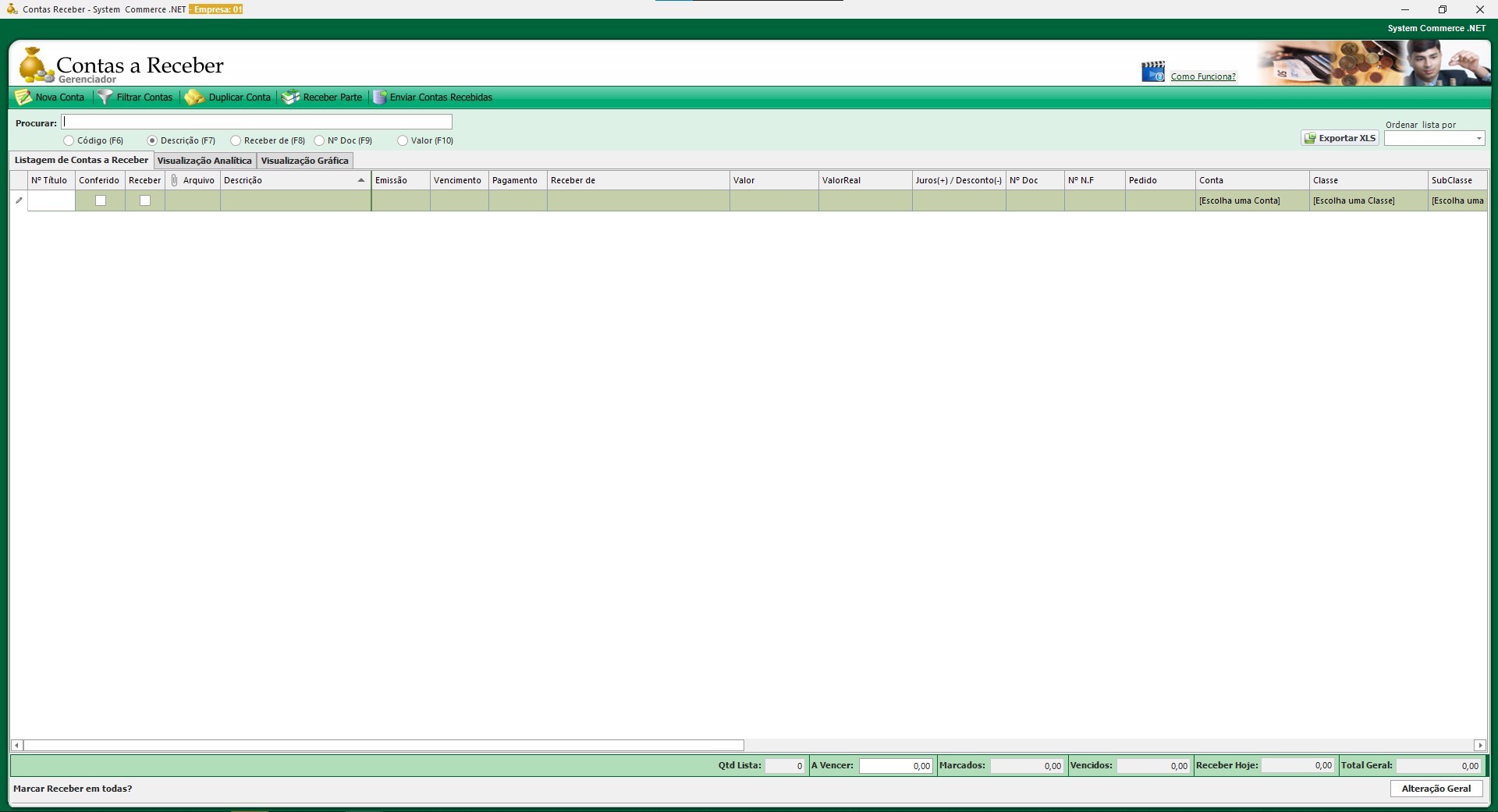Open the Como Funciona? help link
The width and height of the screenshot is (1498, 812).
1202,76
